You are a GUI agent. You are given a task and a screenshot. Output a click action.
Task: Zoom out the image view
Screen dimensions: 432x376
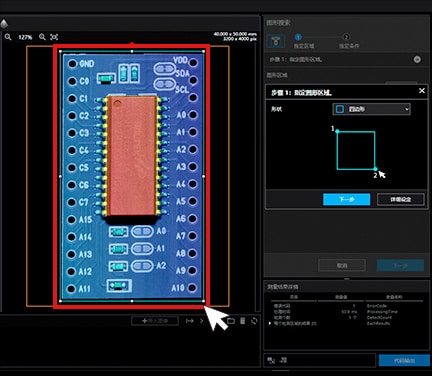(8, 37)
